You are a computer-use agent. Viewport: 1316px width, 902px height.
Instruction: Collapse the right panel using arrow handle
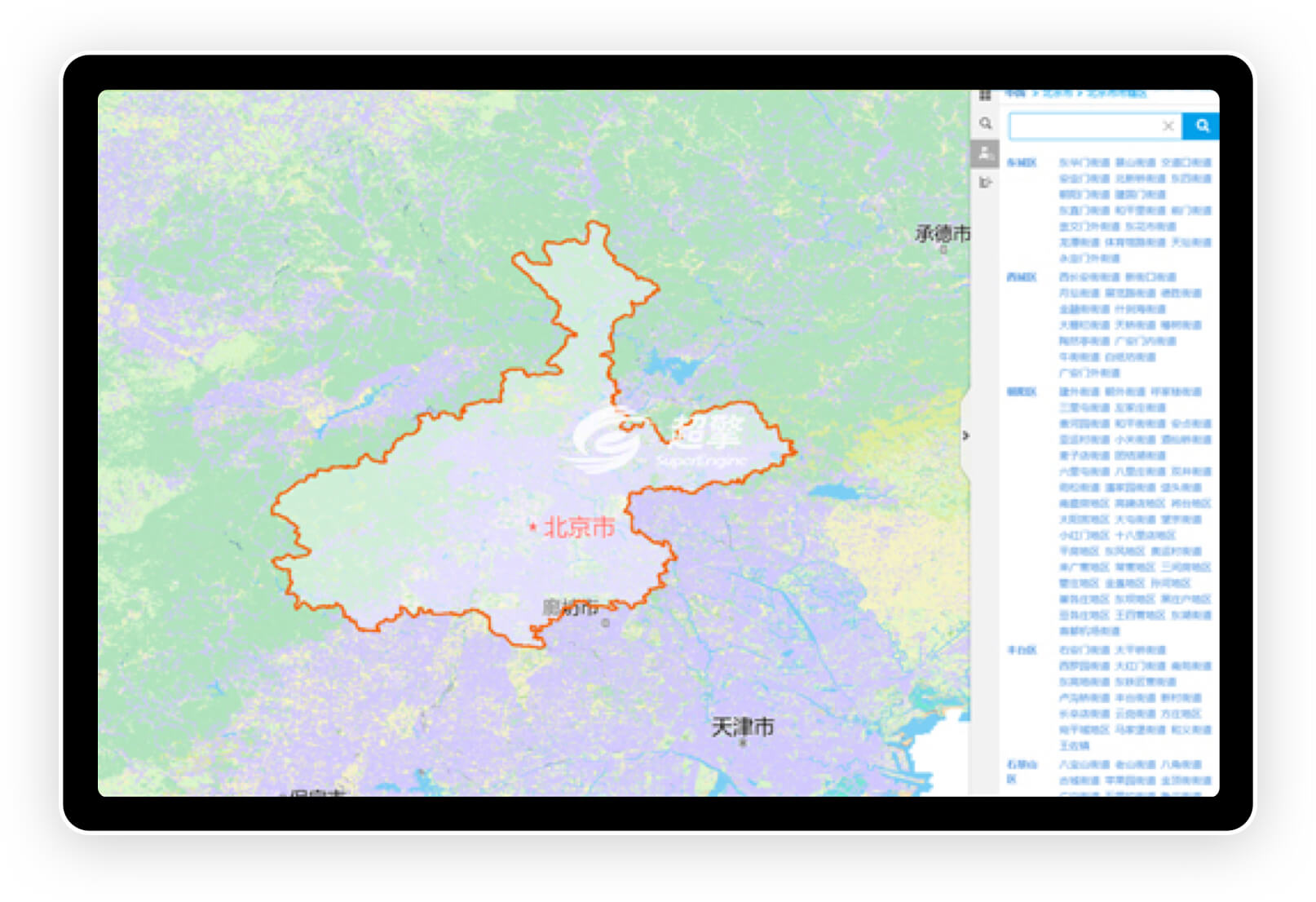pos(965,436)
